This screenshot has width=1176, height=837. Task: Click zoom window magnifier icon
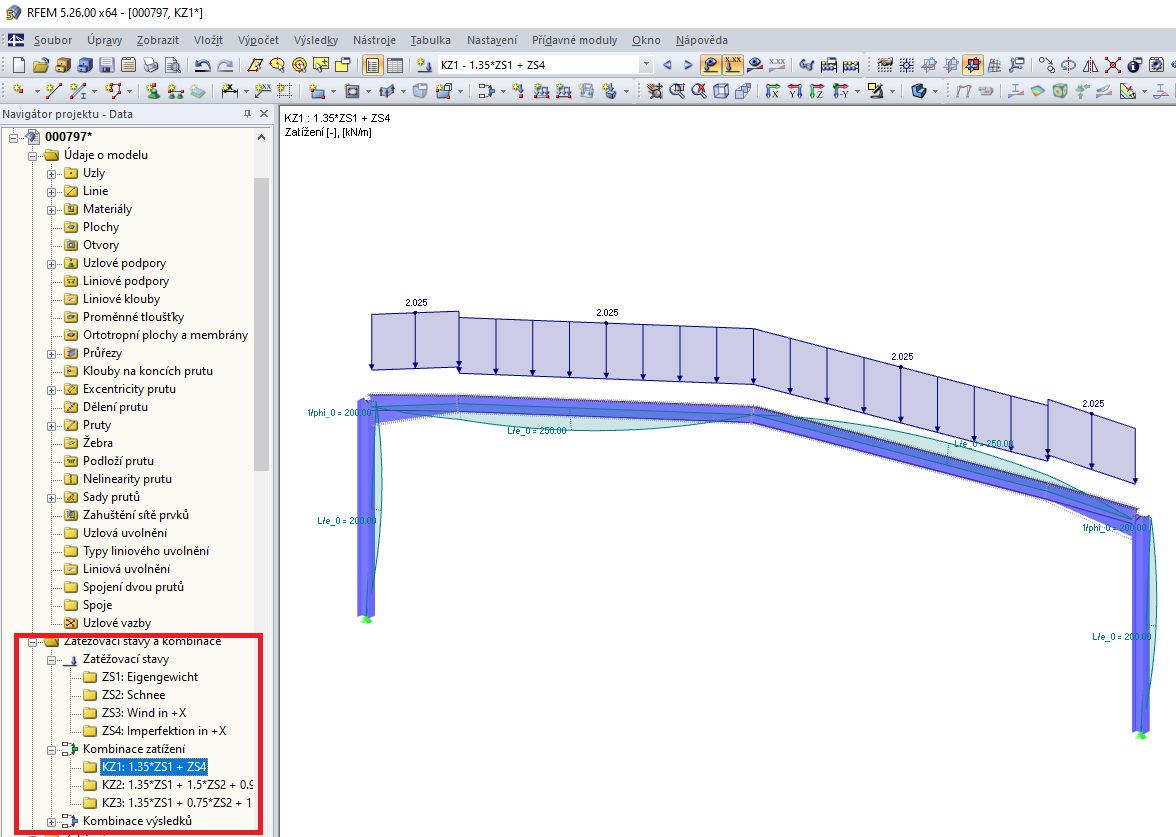pyautogui.click(x=677, y=92)
